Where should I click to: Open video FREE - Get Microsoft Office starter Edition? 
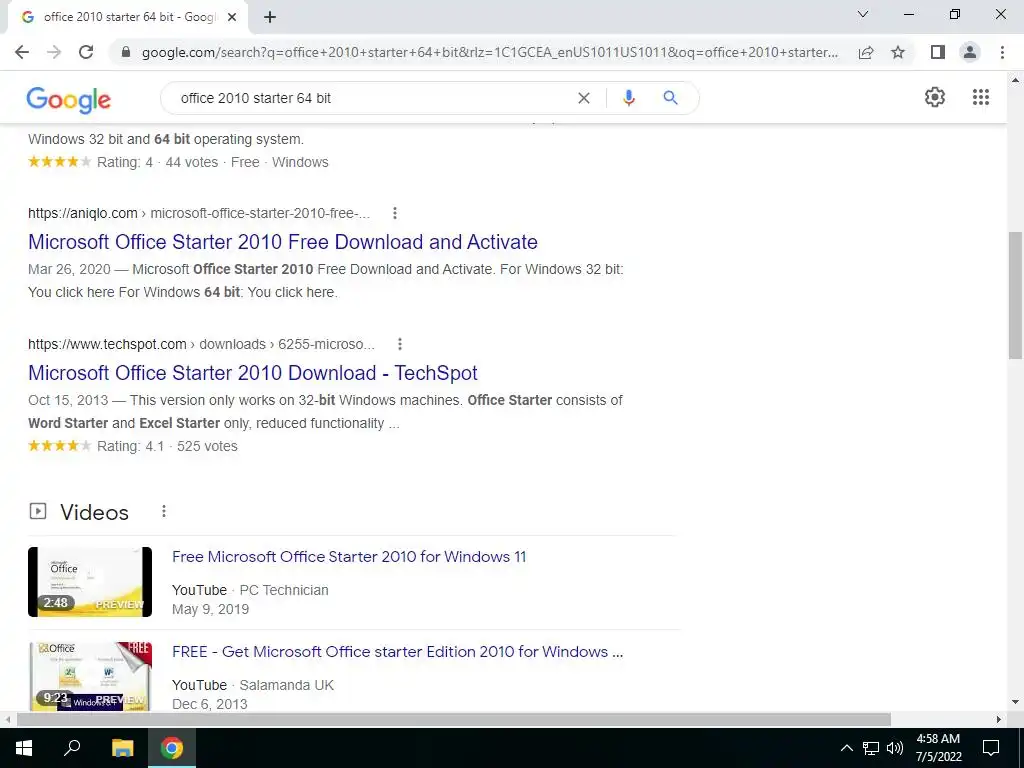[397, 651]
